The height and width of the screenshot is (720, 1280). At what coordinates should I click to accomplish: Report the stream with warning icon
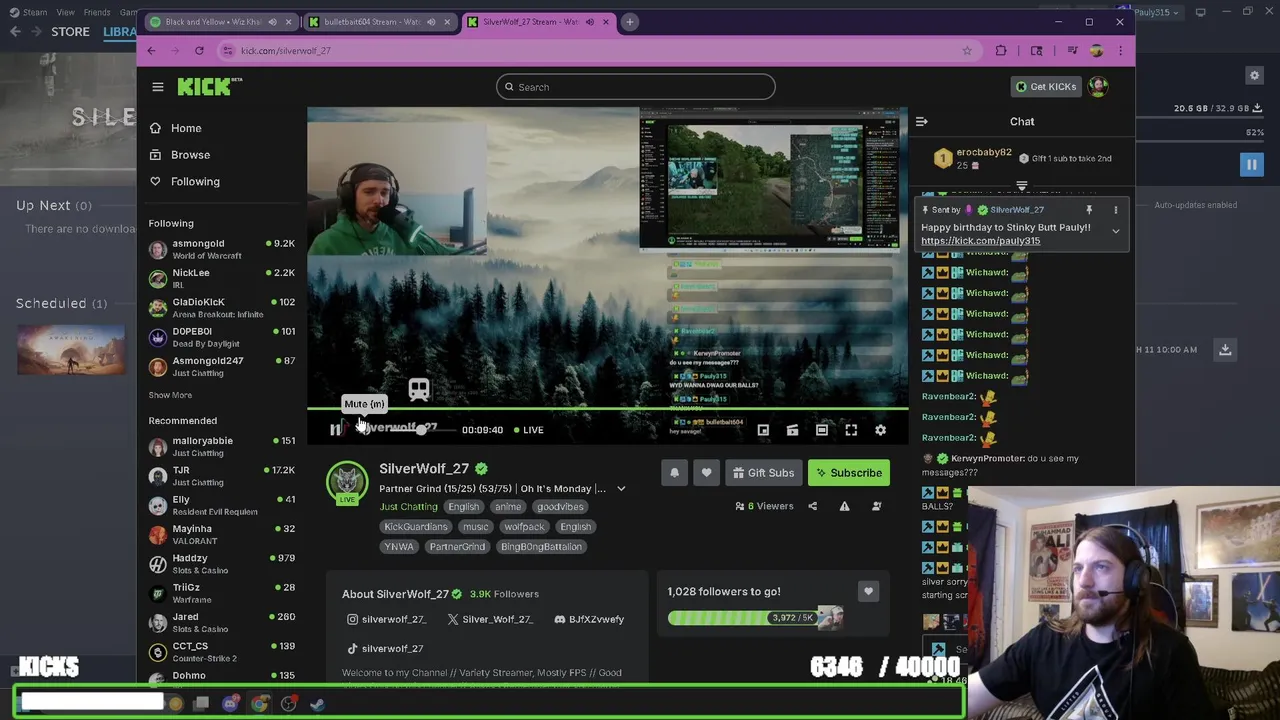(844, 506)
